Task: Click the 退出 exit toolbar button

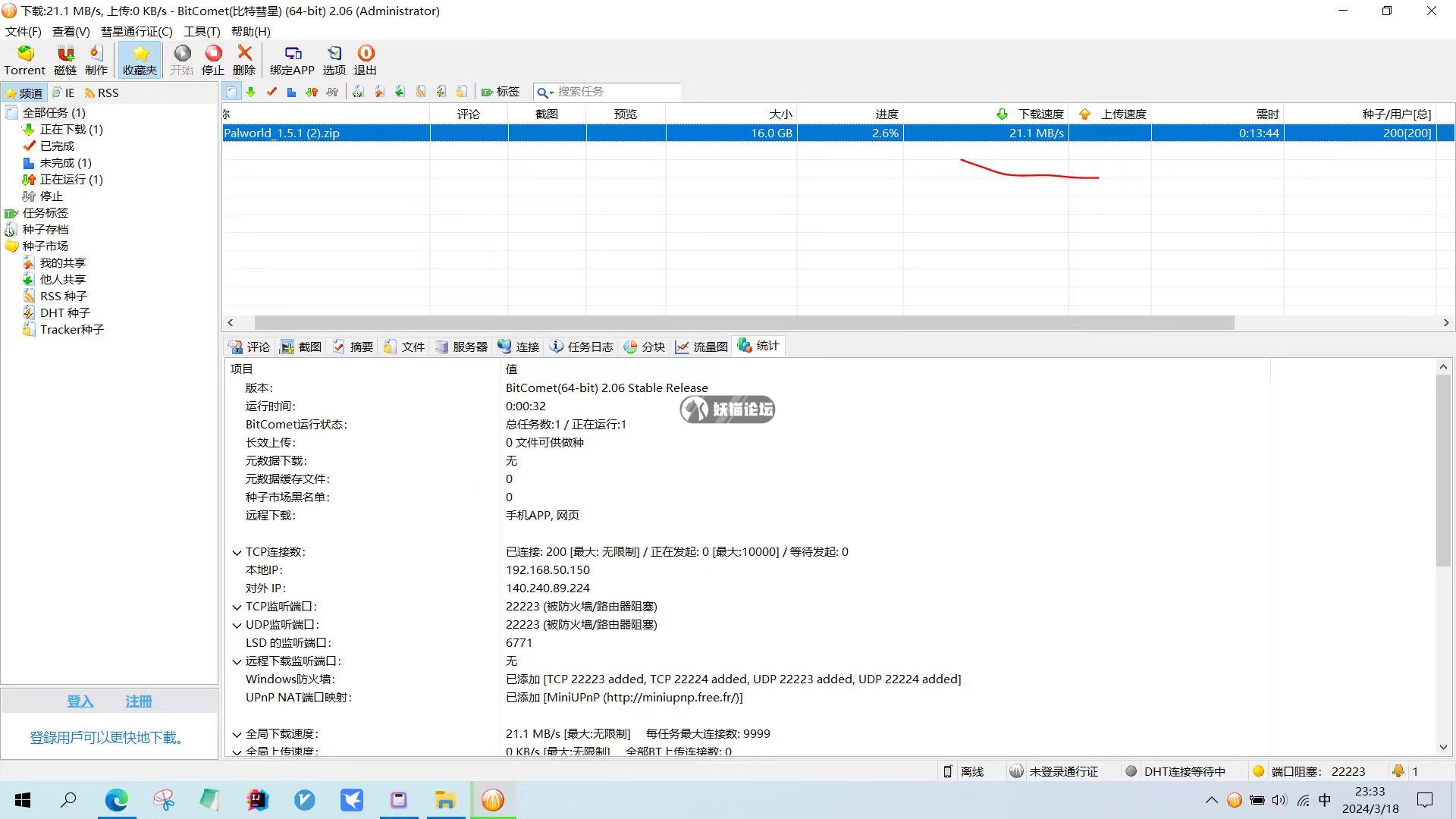Action: (x=366, y=60)
